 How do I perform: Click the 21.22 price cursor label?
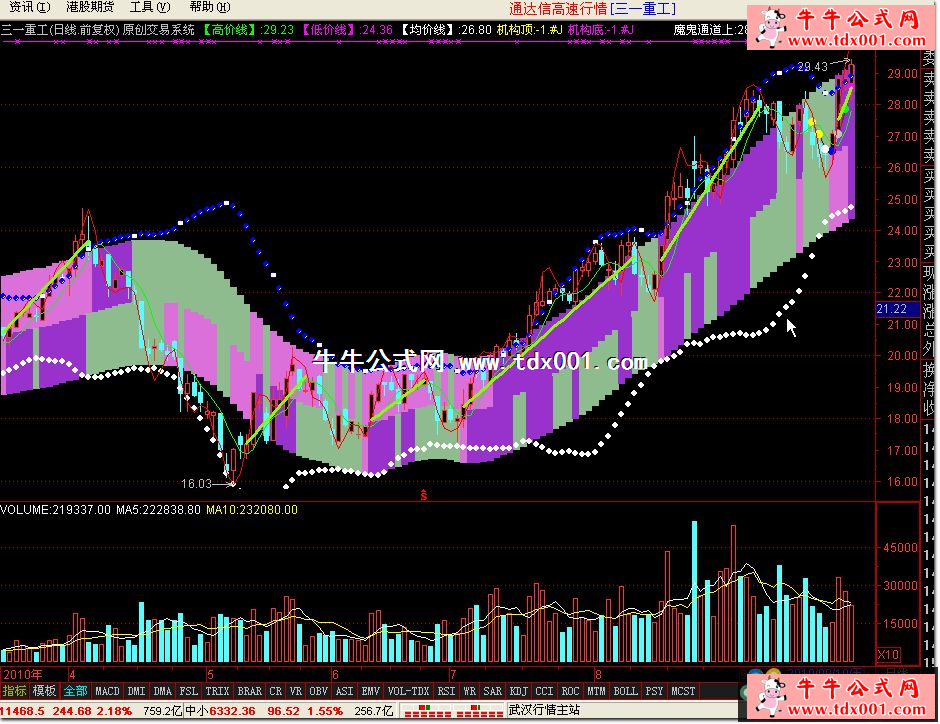[891, 309]
